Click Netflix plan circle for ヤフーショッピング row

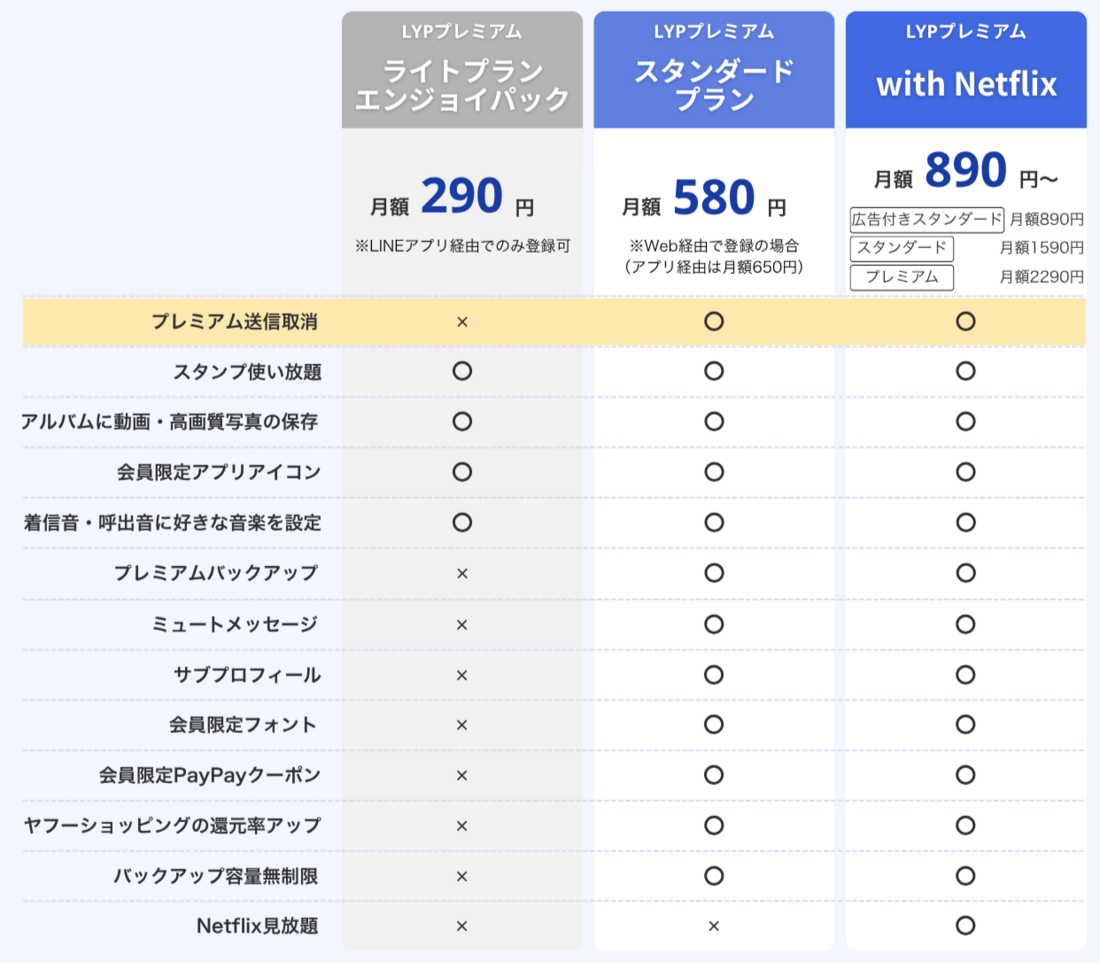pyautogui.click(x=966, y=826)
